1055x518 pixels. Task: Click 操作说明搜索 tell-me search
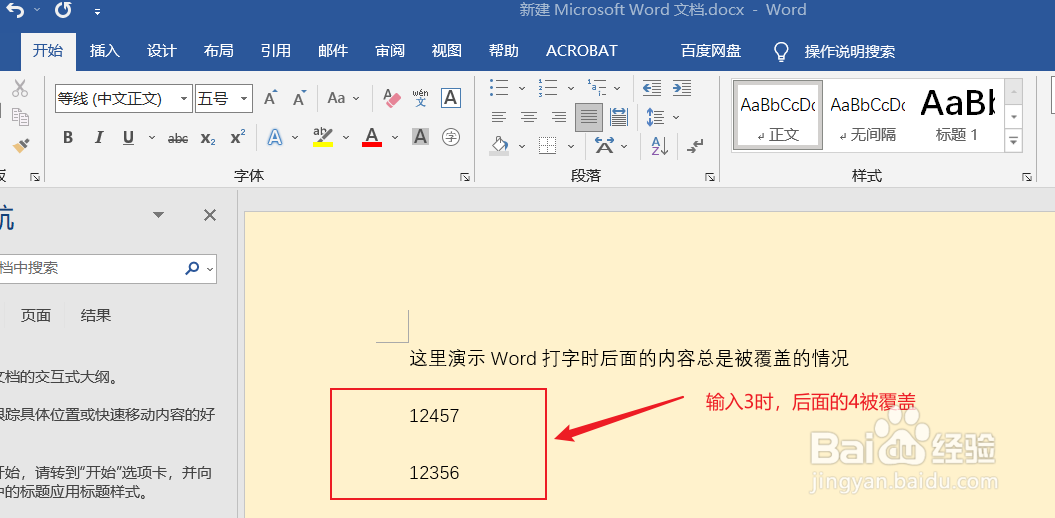click(849, 52)
